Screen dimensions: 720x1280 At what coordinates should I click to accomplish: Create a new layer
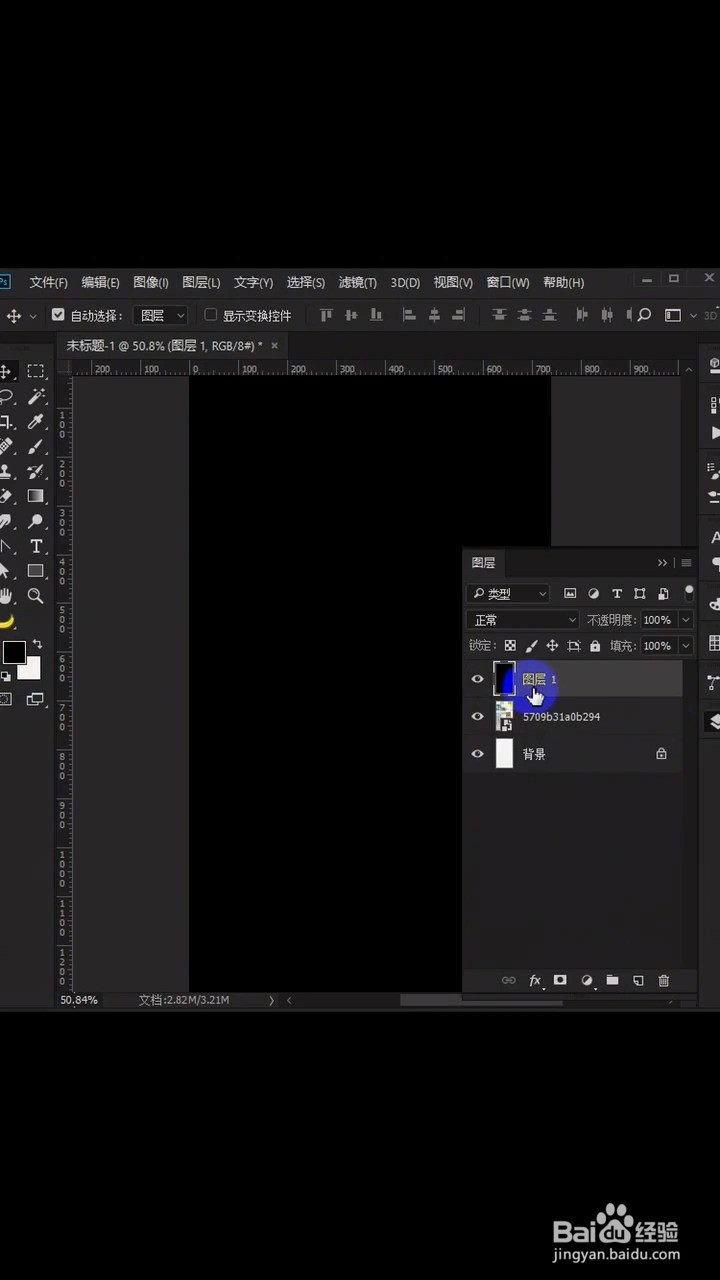(x=638, y=981)
